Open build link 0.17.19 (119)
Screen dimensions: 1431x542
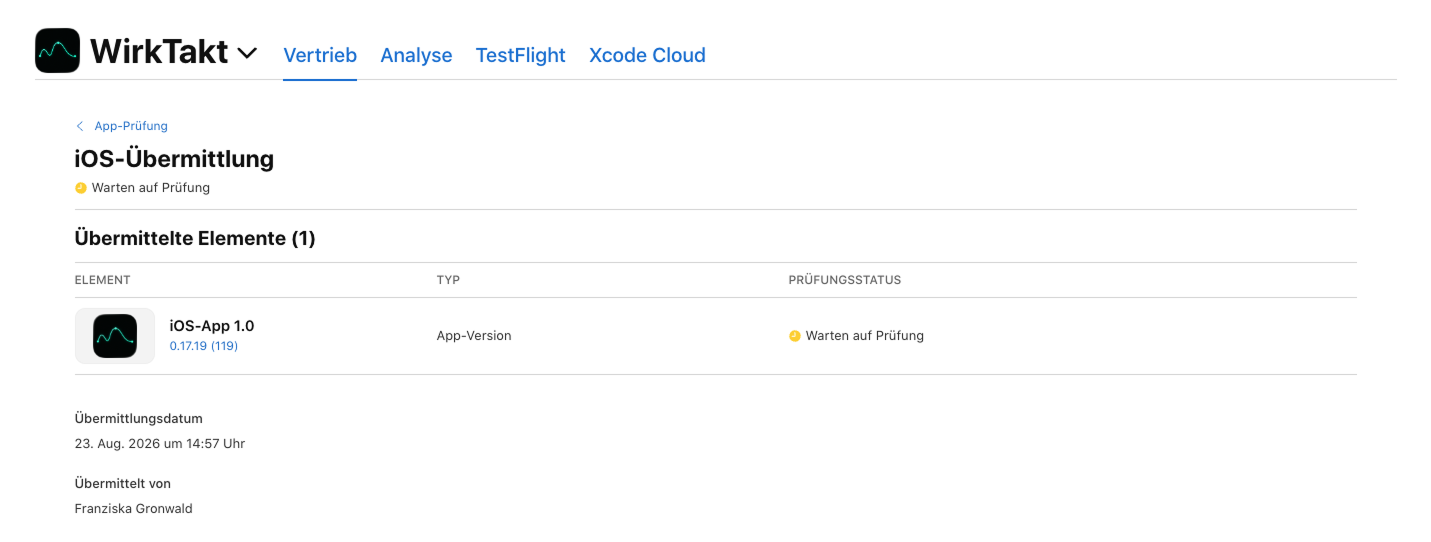pyautogui.click(x=204, y=346)
